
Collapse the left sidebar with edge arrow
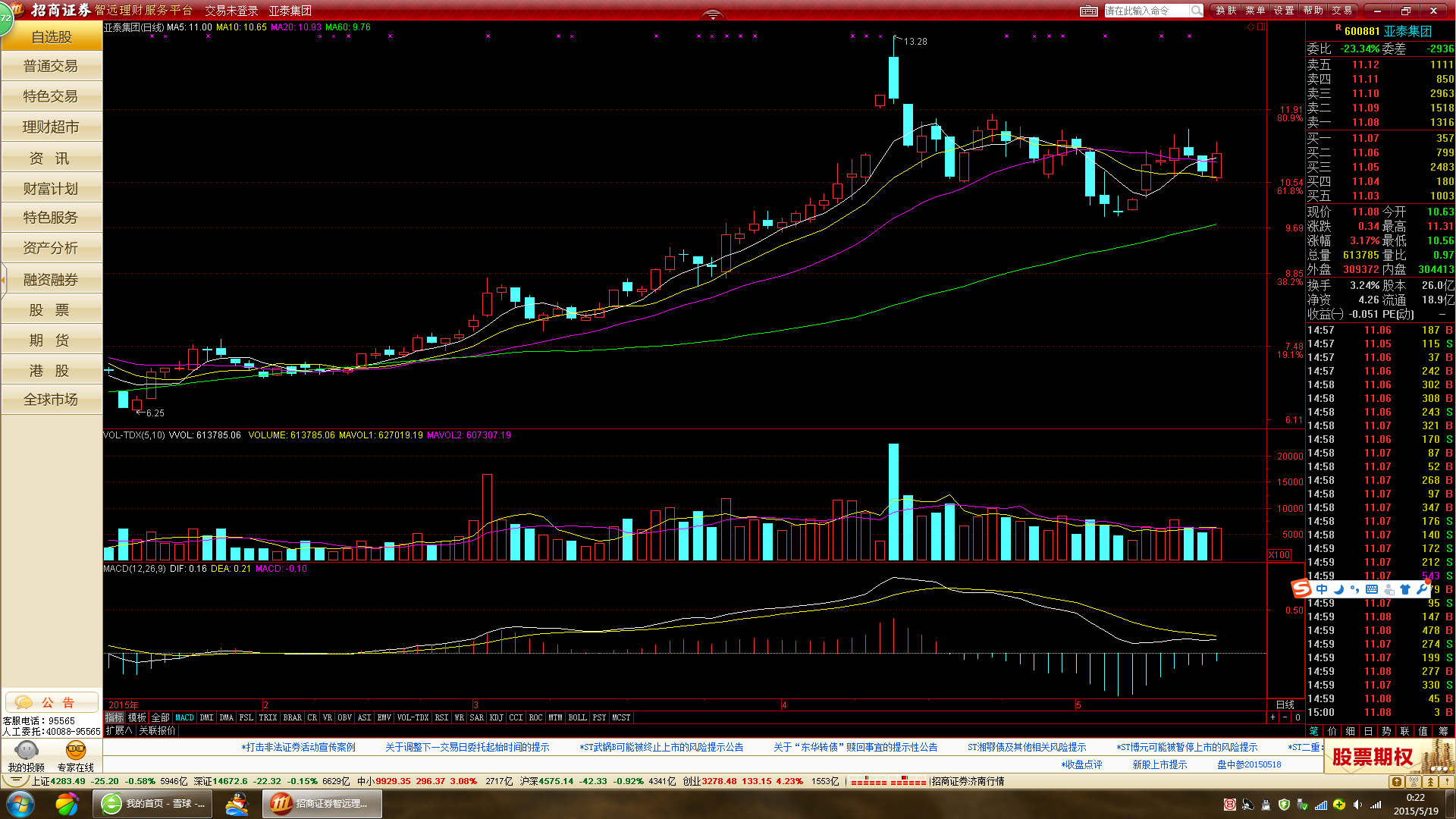(3, 280)
